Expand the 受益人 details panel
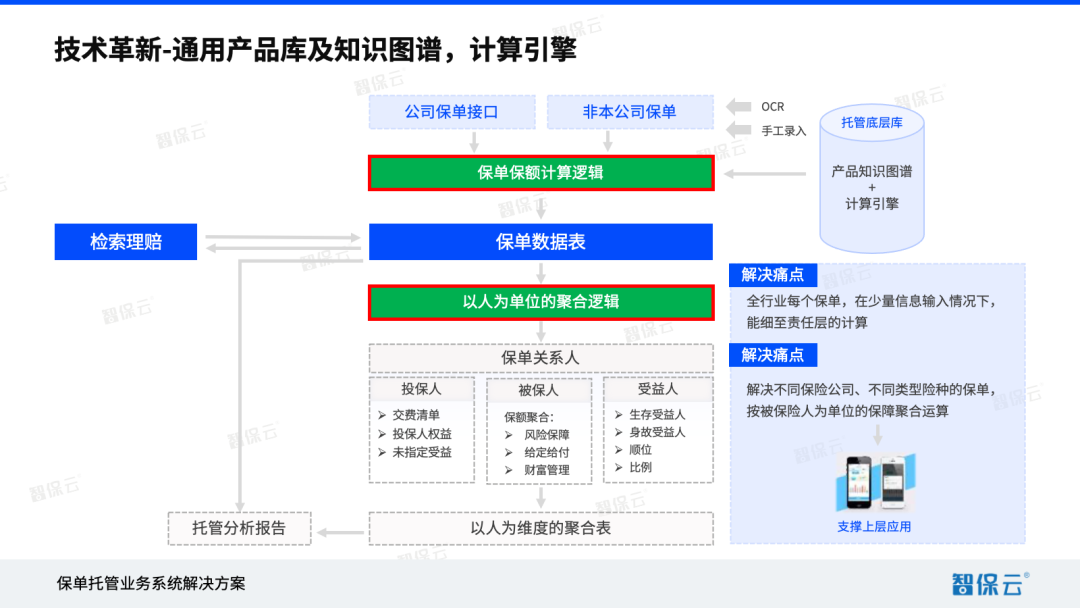The width and height of the screenshot is (1080, 608). (x=658, y=390)
